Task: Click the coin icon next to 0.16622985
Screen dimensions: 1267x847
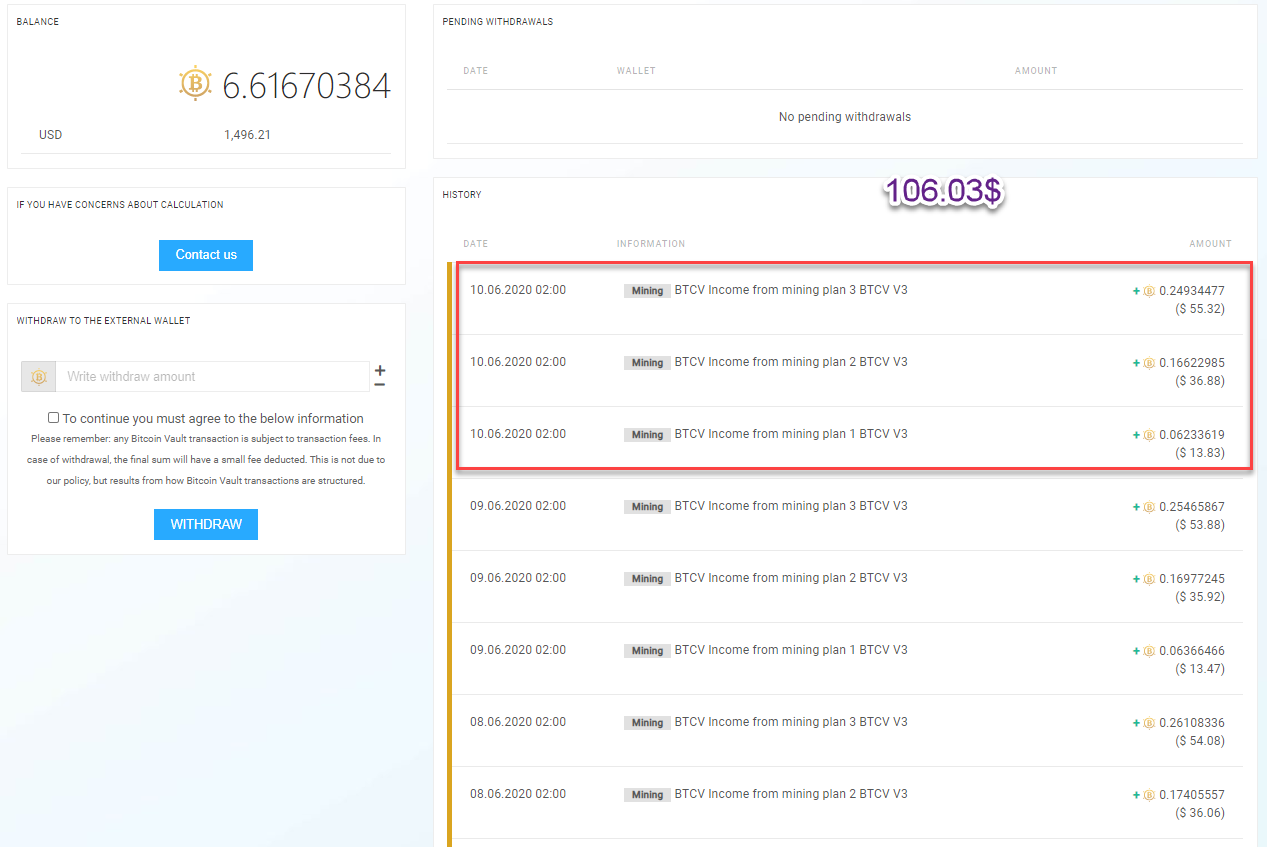Action: (1150, 363)
